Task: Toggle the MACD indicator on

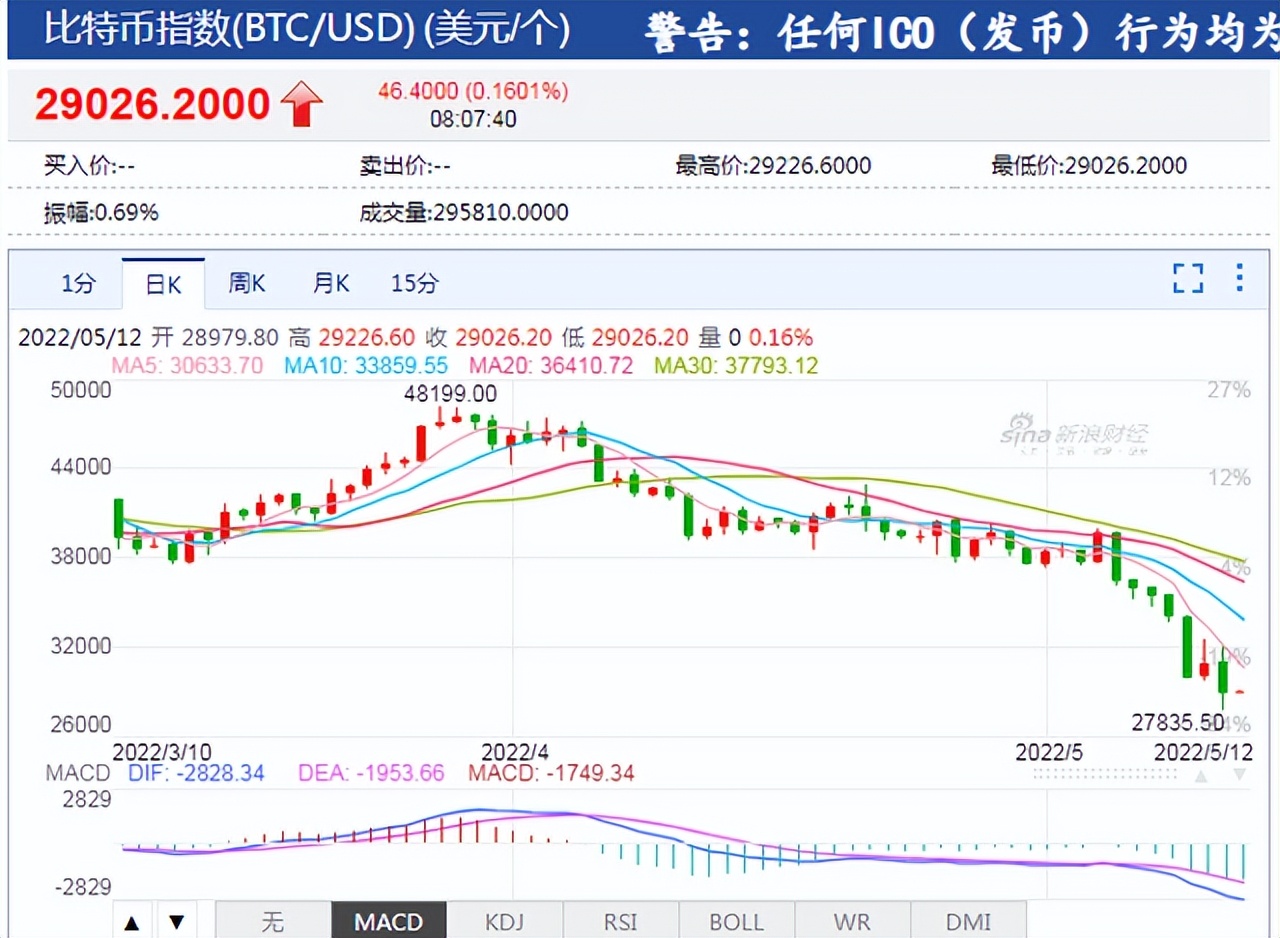Action: point(389,921)
